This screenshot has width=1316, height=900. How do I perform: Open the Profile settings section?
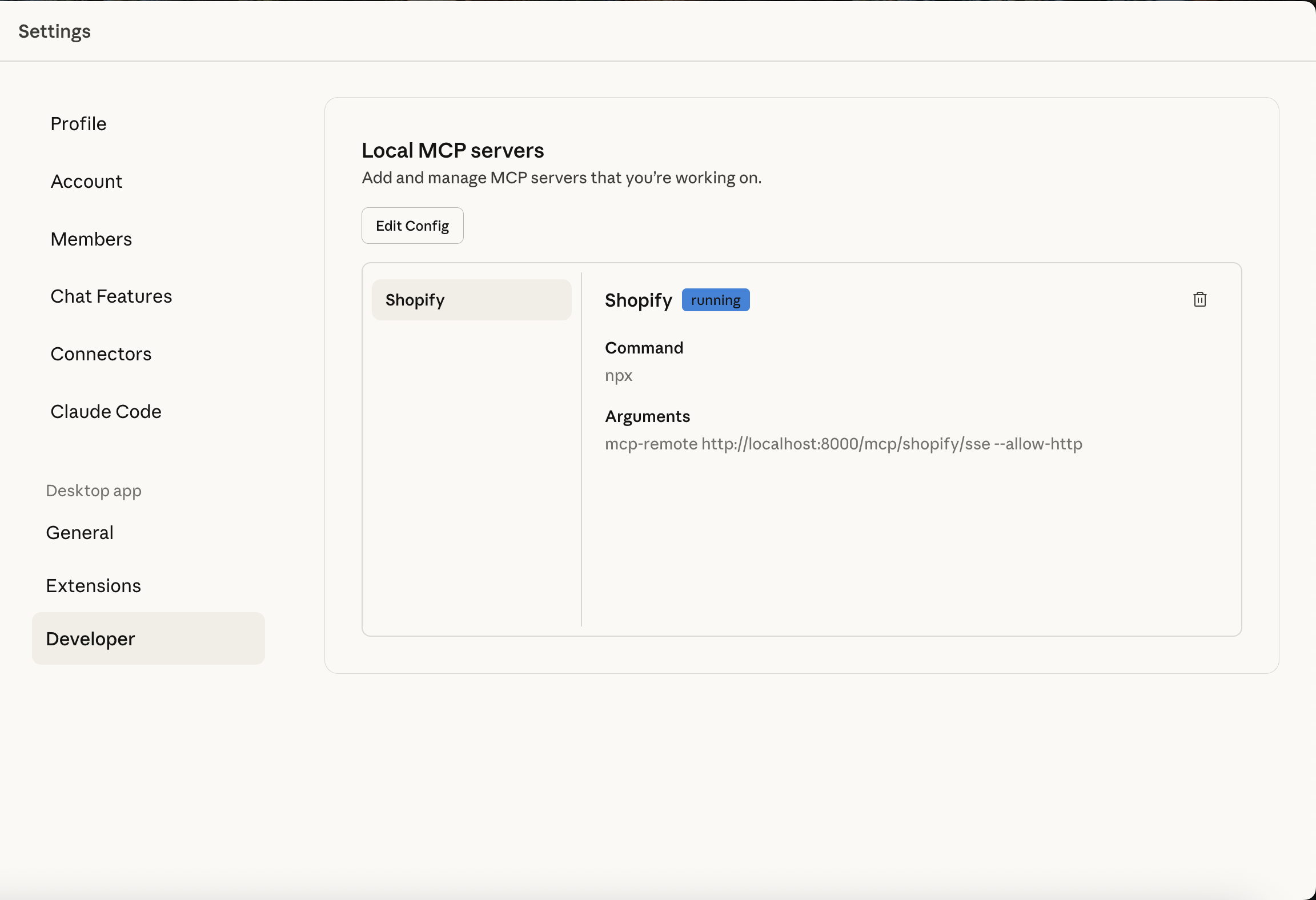(x=78, y=124)
